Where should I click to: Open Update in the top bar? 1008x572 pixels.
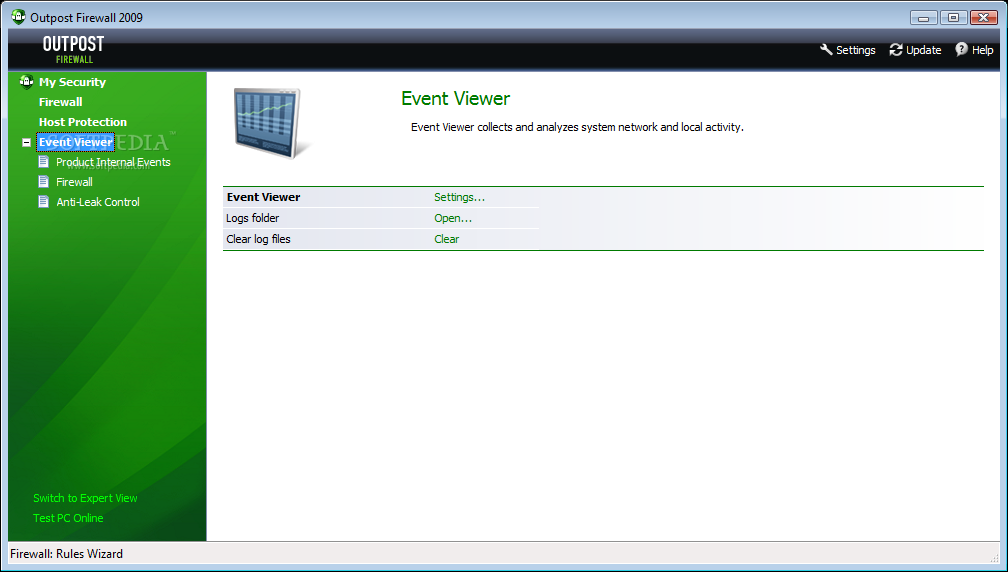pos(923,50)
